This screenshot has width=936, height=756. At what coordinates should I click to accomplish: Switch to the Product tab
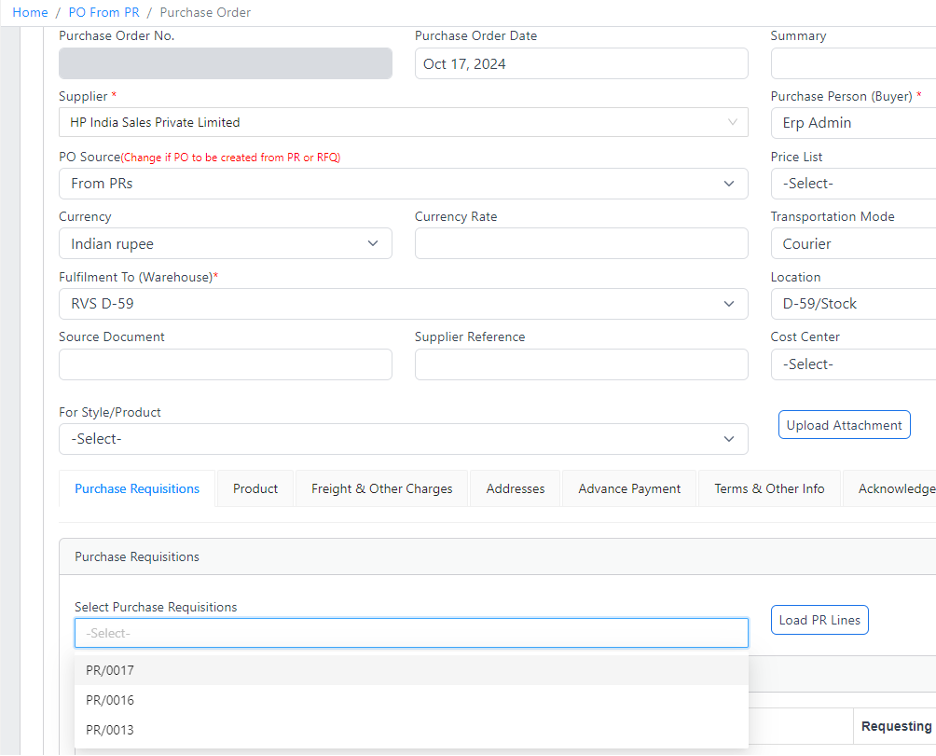coord(255,489)
